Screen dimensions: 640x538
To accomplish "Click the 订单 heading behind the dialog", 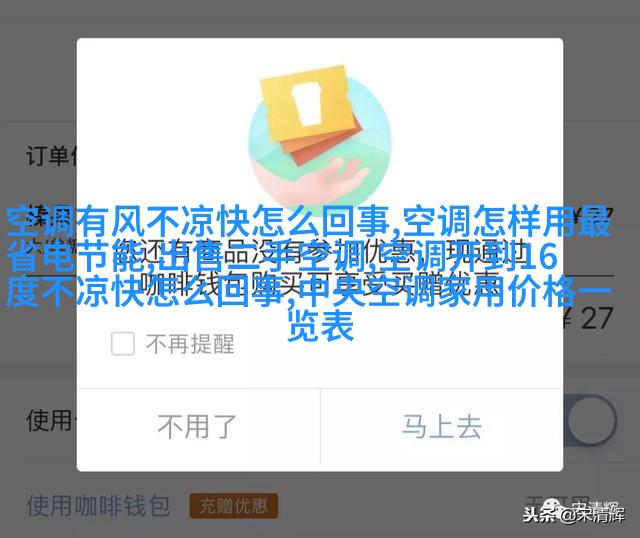I will tap(51, 156).
